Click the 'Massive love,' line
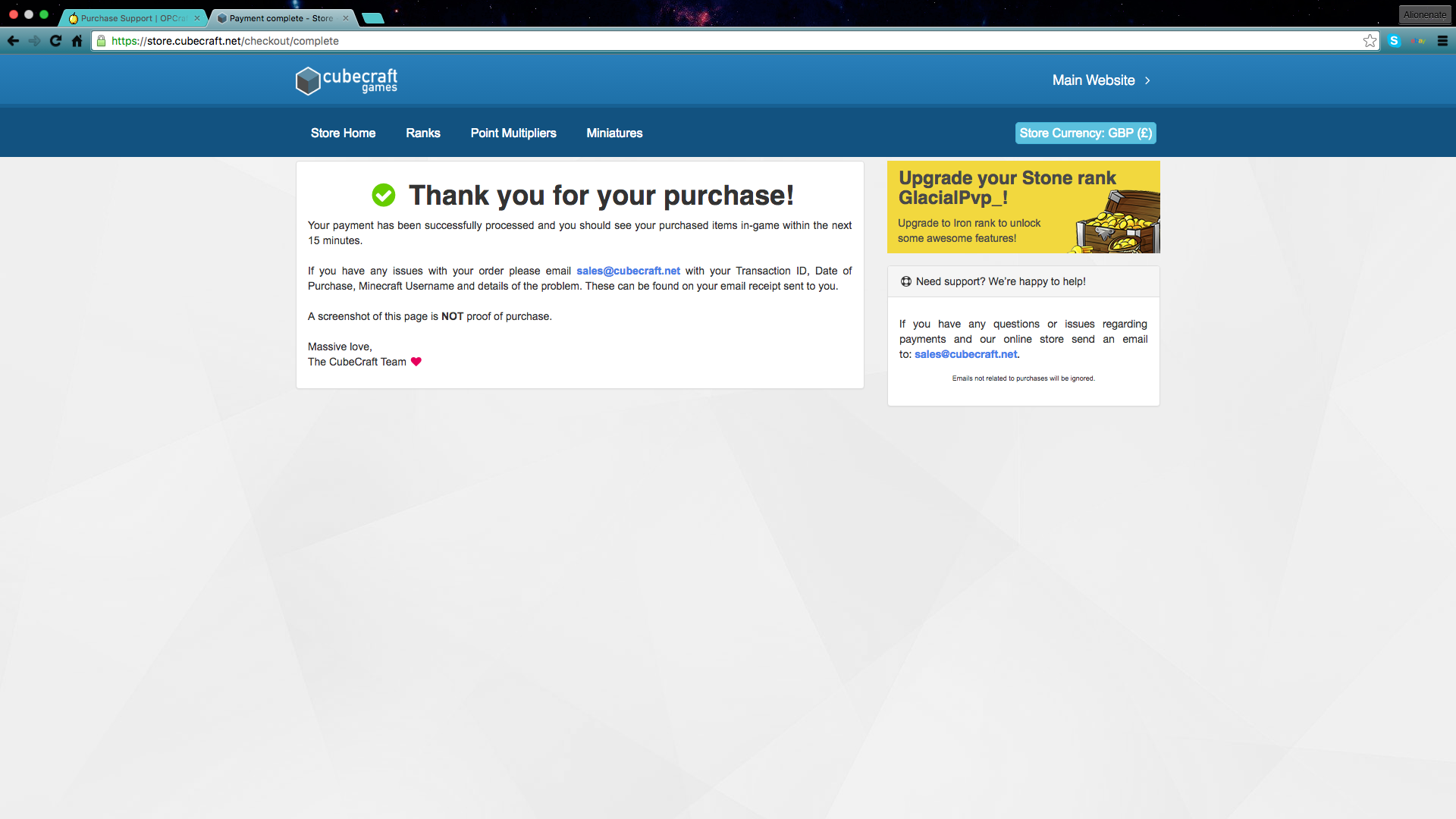Screen dimensions: 1456x819 (340, 347)
